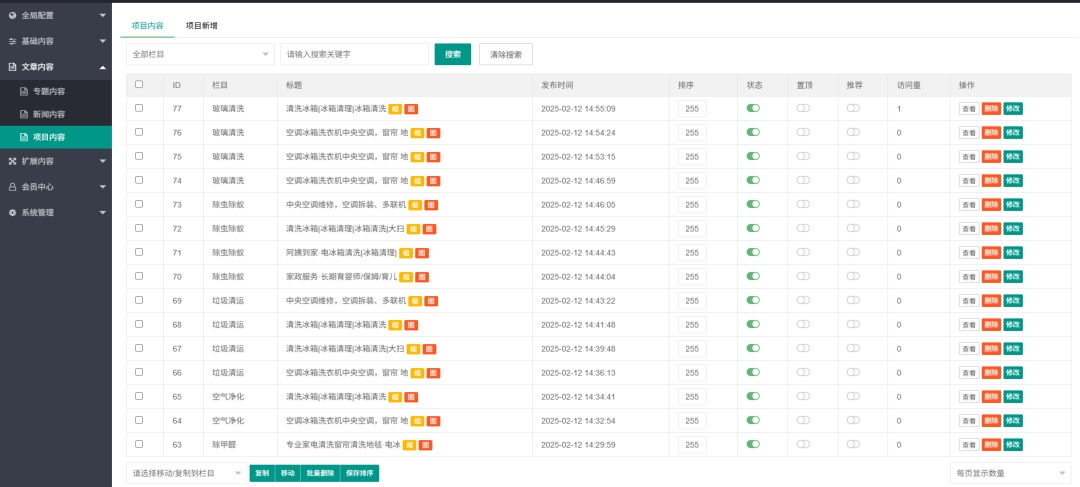Select the 项目内容 tab

click(147, 25)
